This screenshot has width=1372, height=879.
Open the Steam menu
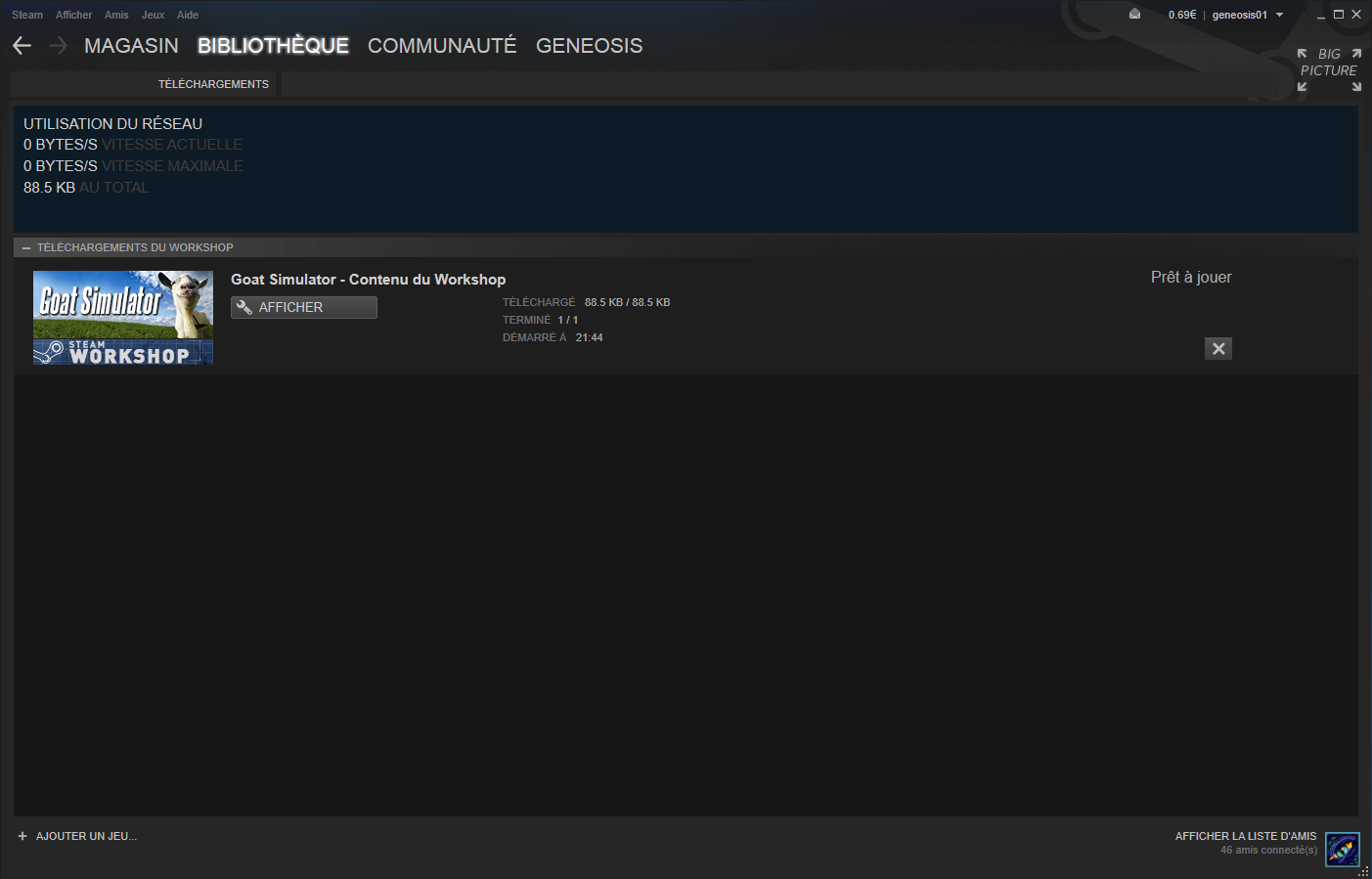tap(27, 15)
